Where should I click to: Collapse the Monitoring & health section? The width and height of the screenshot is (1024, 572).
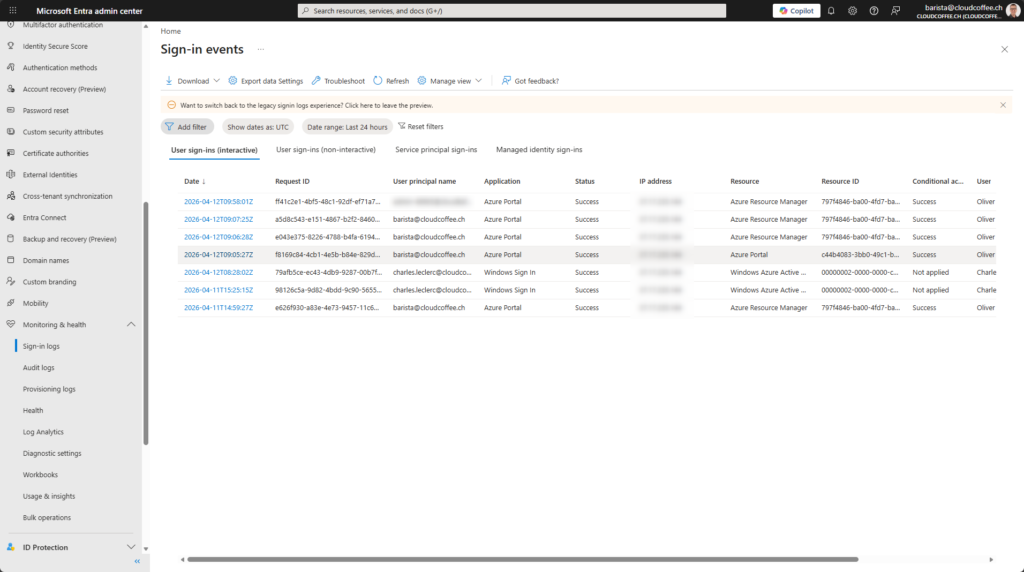point(131,325)
